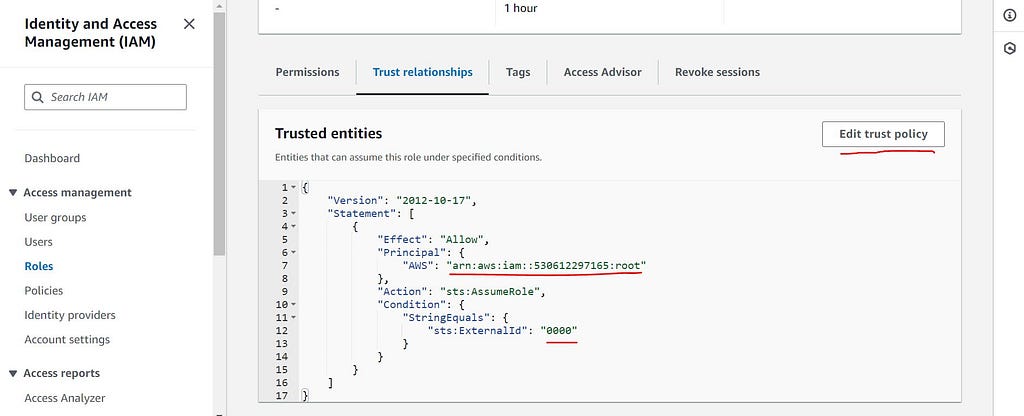
Task: Click the Search IAM input field
Action: tap(105, 97)
